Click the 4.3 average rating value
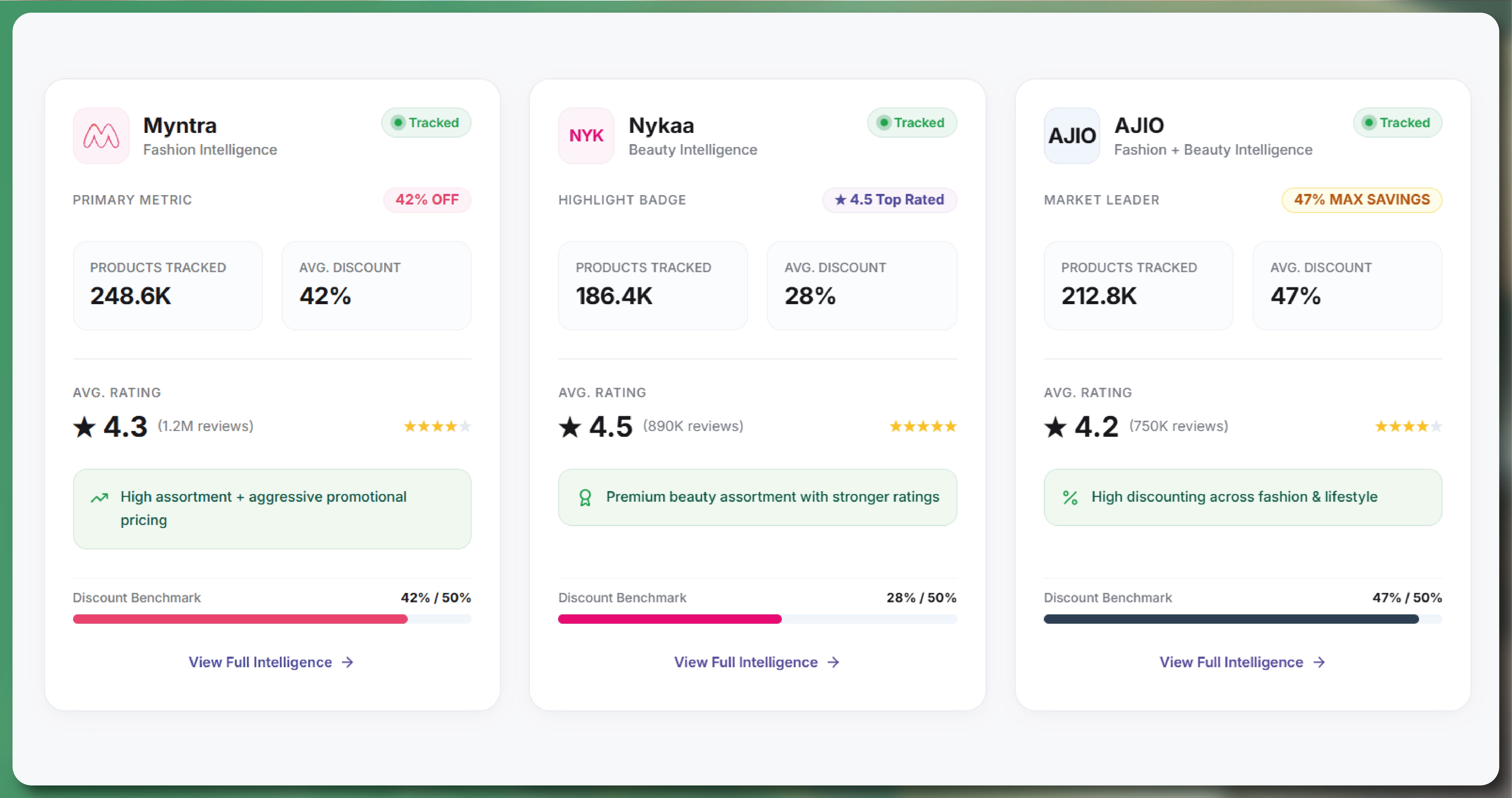 (126, 427)
